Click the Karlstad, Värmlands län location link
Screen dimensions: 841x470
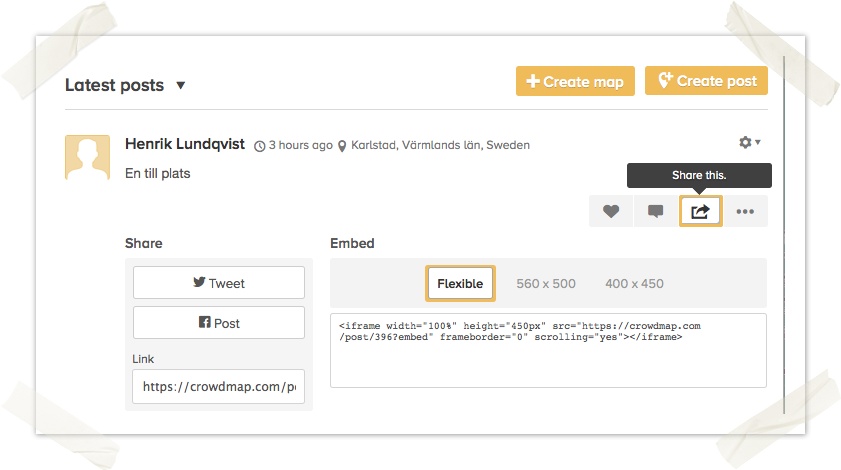coord(440,145)
